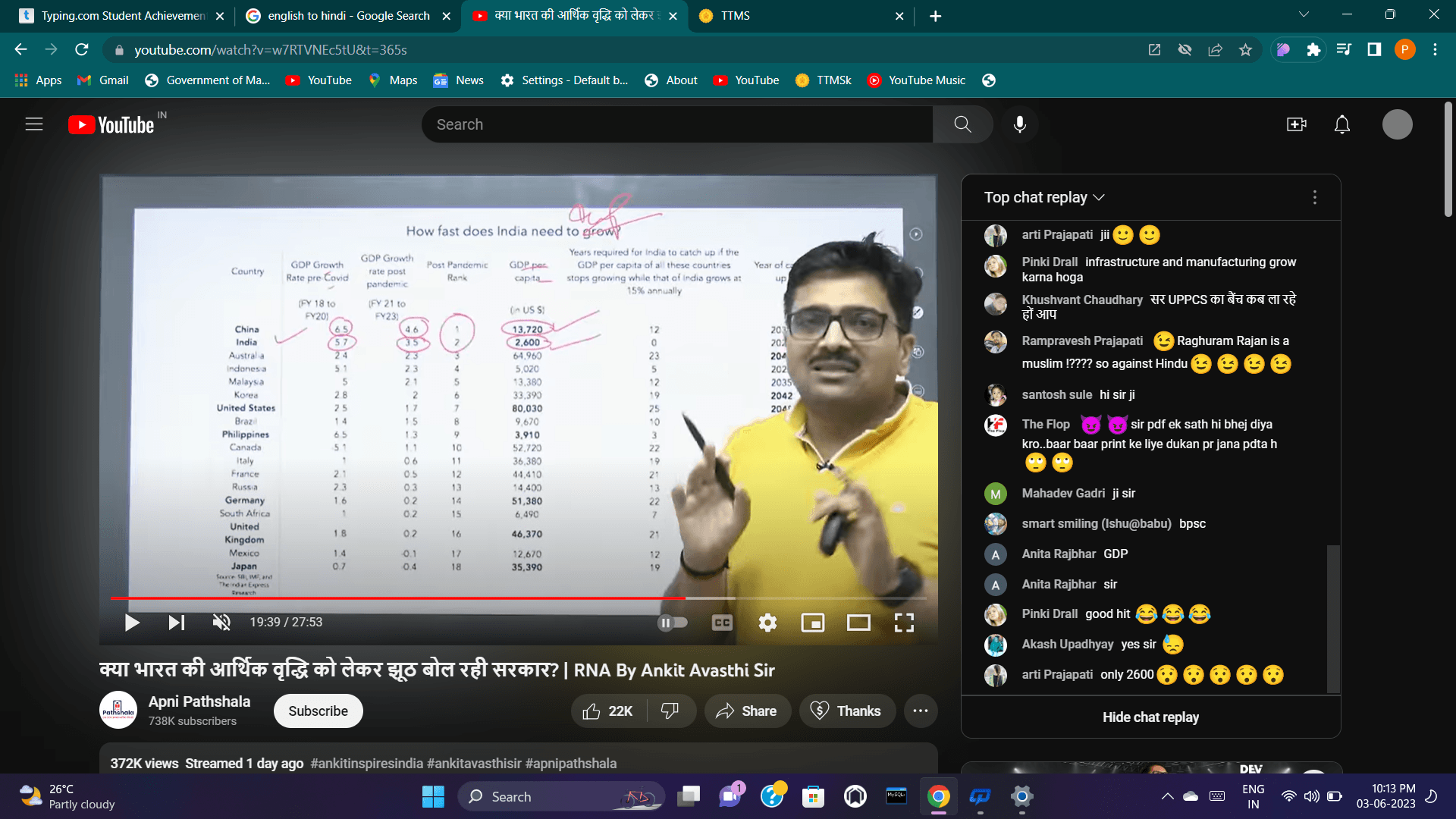Screen dimensions: 1456x819
Task: Subscribe to Apni Pathshala channel
Action: pos(318,711)
